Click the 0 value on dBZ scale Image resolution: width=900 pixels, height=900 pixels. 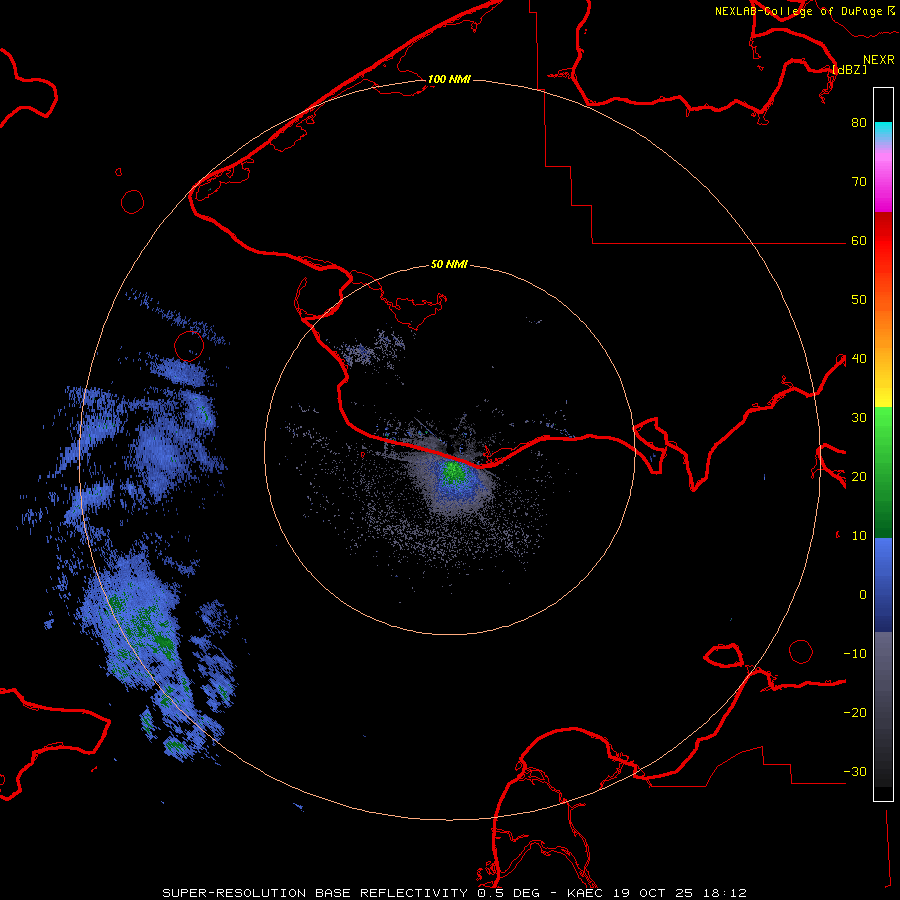(x=863, y=595)
